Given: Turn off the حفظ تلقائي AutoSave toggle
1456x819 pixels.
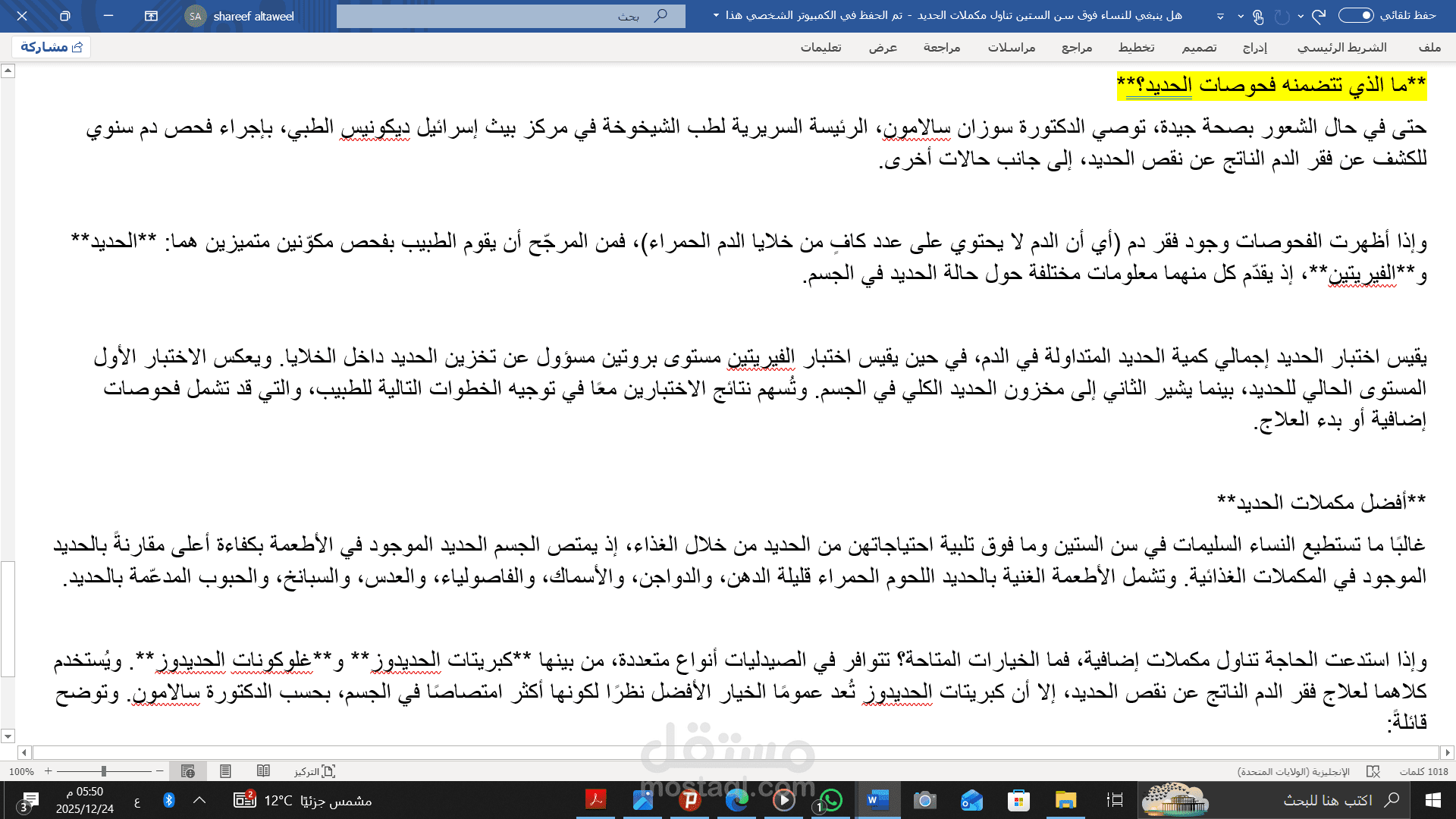Looking at the screenshot, I should point(1357,16).
